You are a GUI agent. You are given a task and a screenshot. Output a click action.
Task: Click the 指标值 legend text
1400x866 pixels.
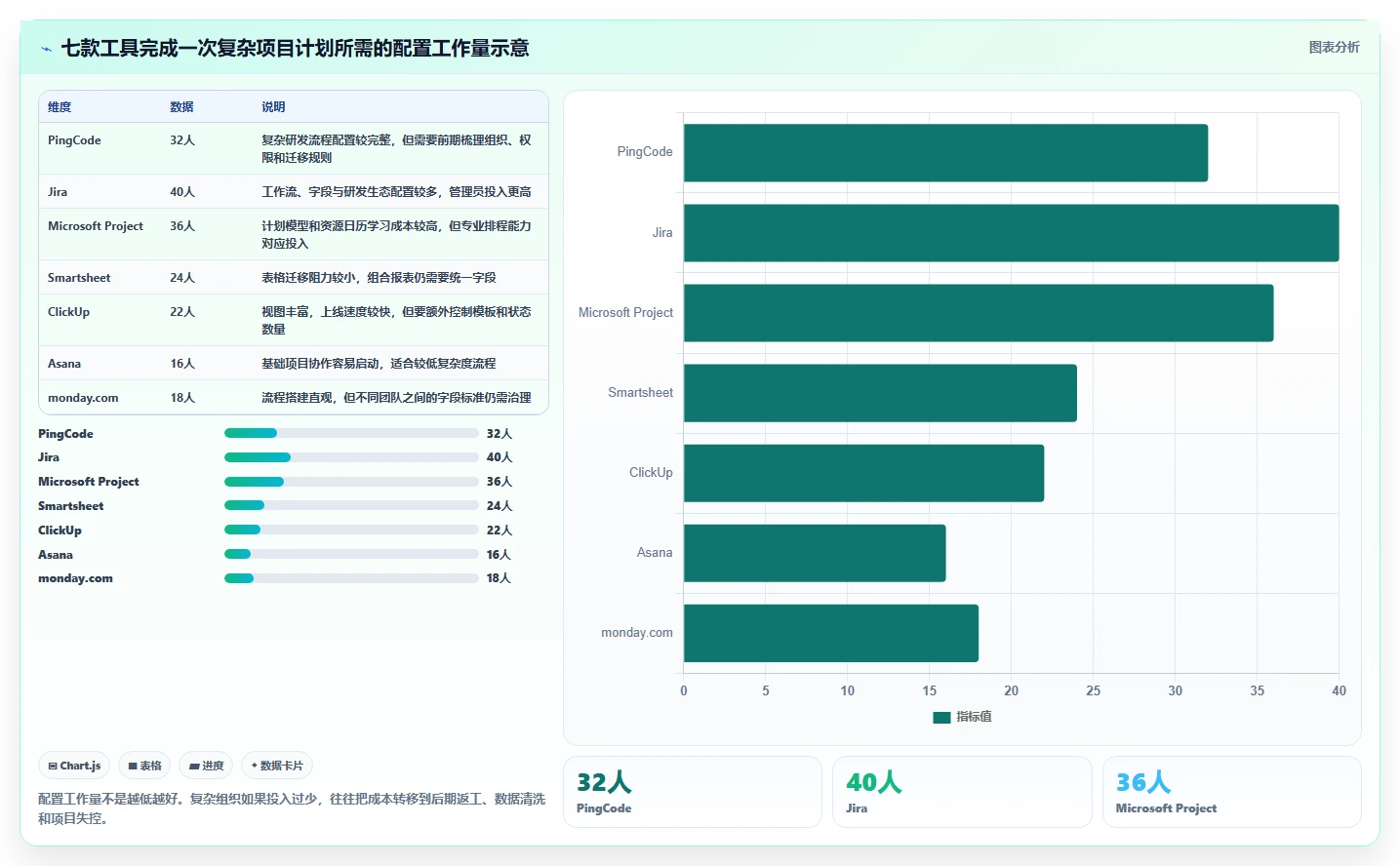pyautogui.click(x=974, y=717)
